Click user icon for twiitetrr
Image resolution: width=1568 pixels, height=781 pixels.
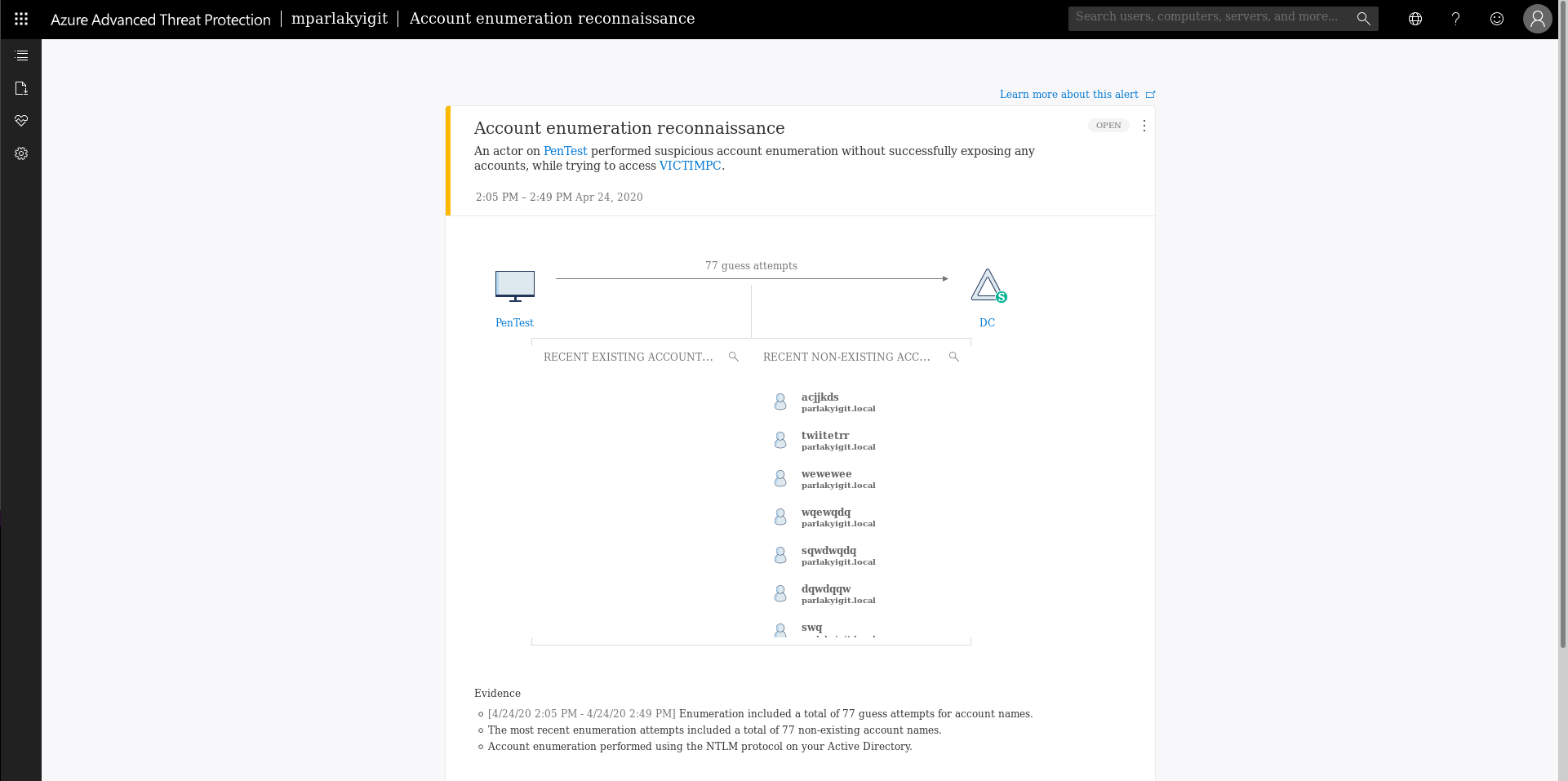(x=780, y=440)
